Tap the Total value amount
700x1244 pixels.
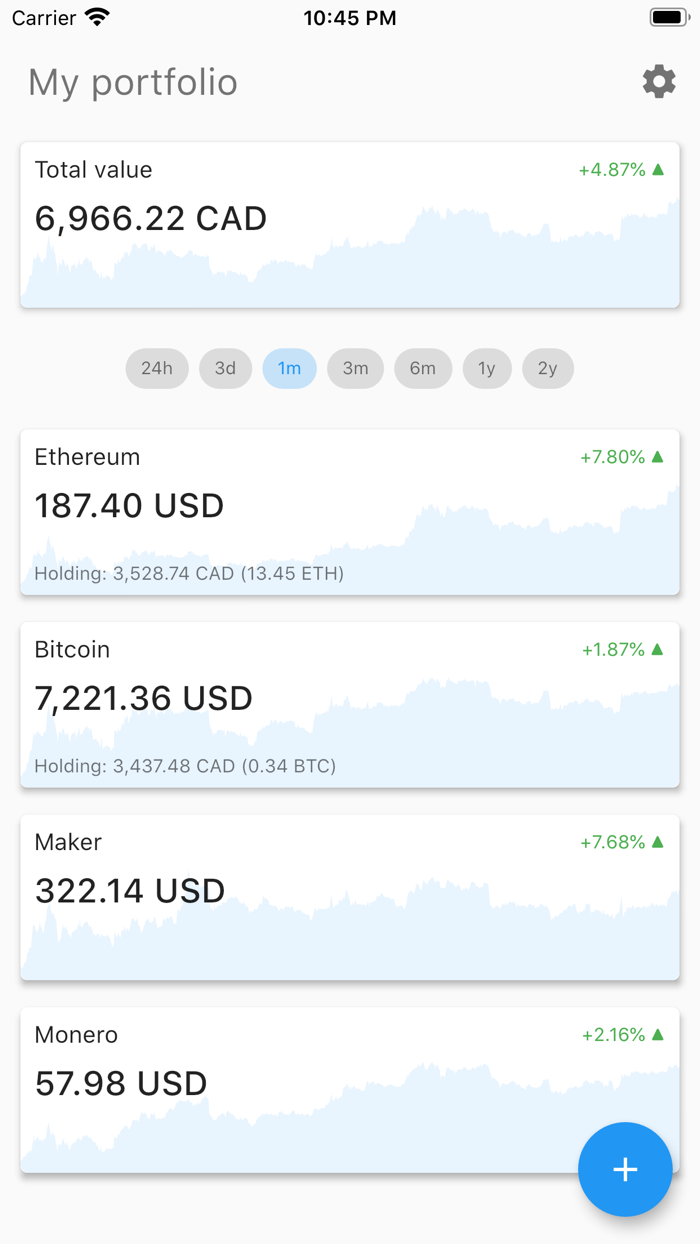(x=151, y=218)
